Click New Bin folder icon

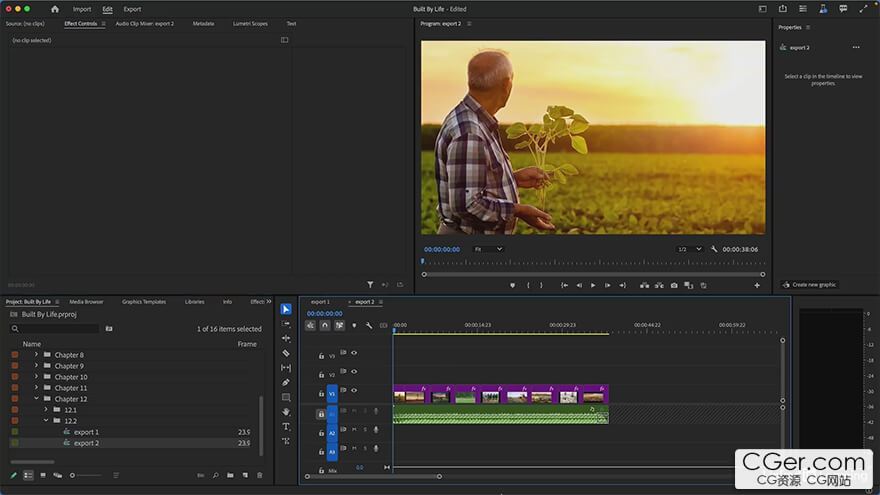(x=231, y=475)
